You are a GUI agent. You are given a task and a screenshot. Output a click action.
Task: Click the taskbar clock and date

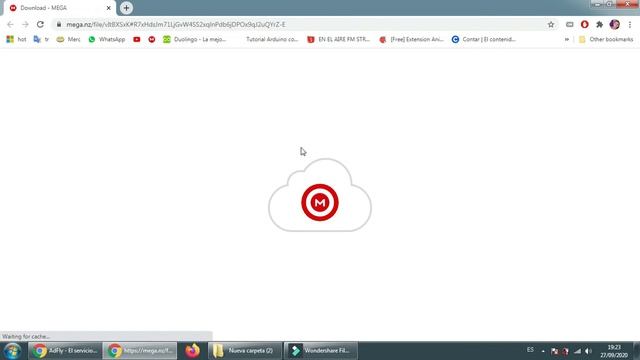point(614,351)
